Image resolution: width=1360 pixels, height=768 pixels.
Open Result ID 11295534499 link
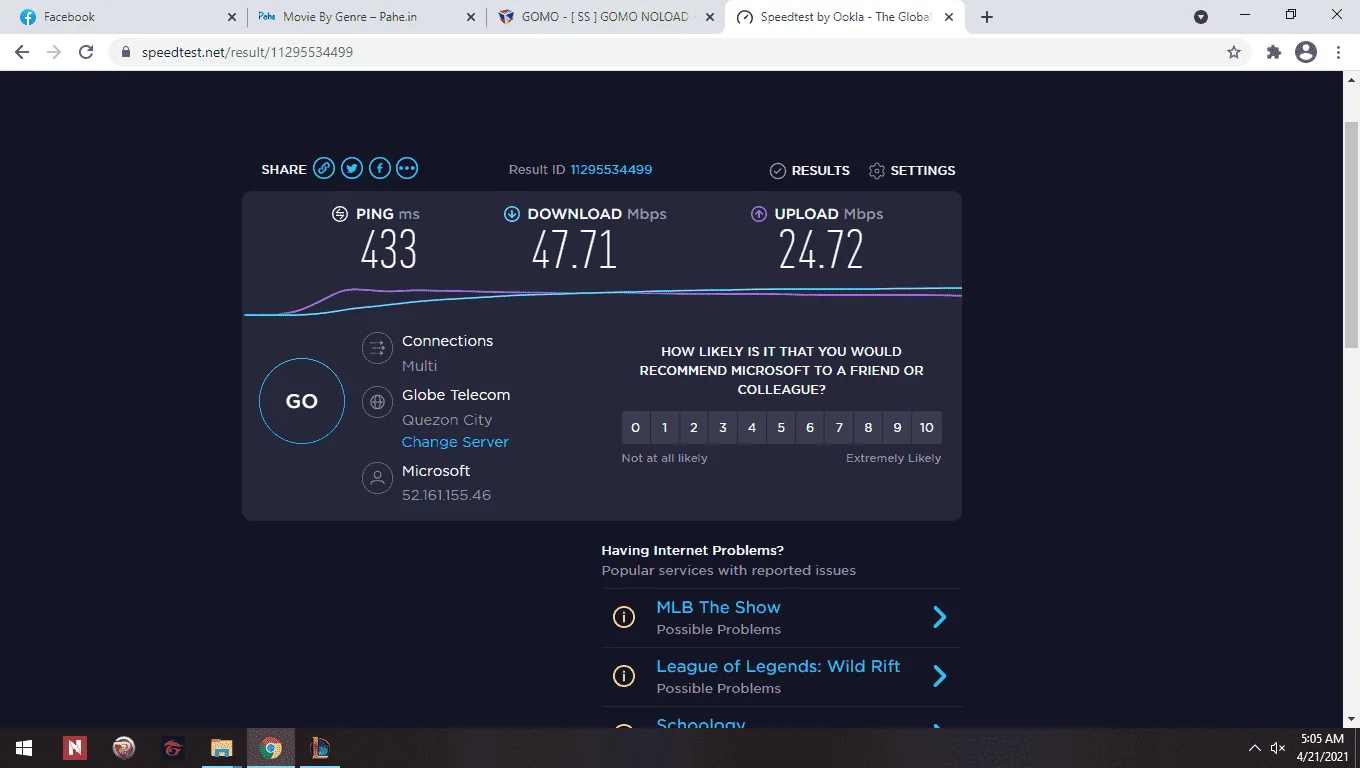click(611, 170)
